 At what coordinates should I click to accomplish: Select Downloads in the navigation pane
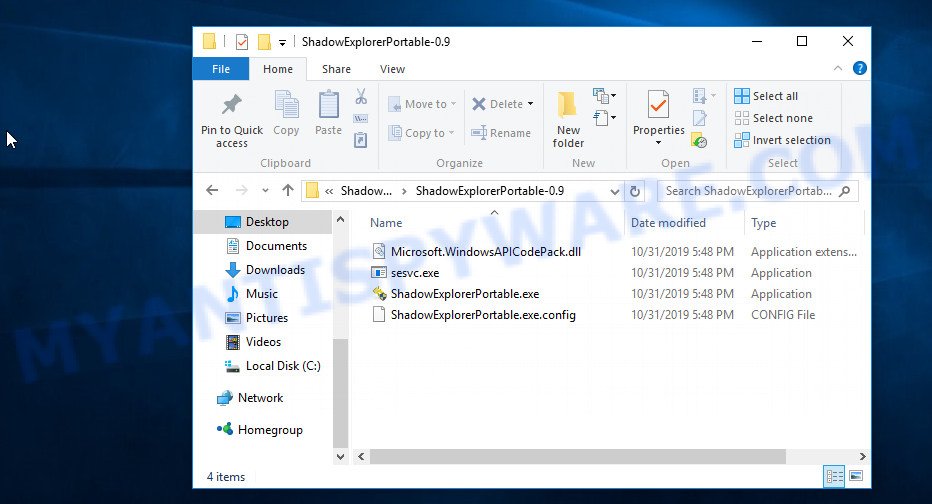click(263, 270)
